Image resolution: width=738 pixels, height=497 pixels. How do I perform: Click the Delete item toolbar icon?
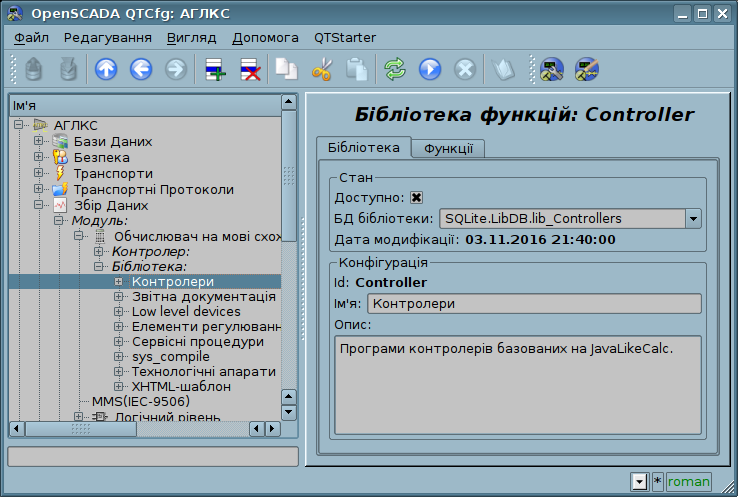pyautogui.click(x=249, y=69)
